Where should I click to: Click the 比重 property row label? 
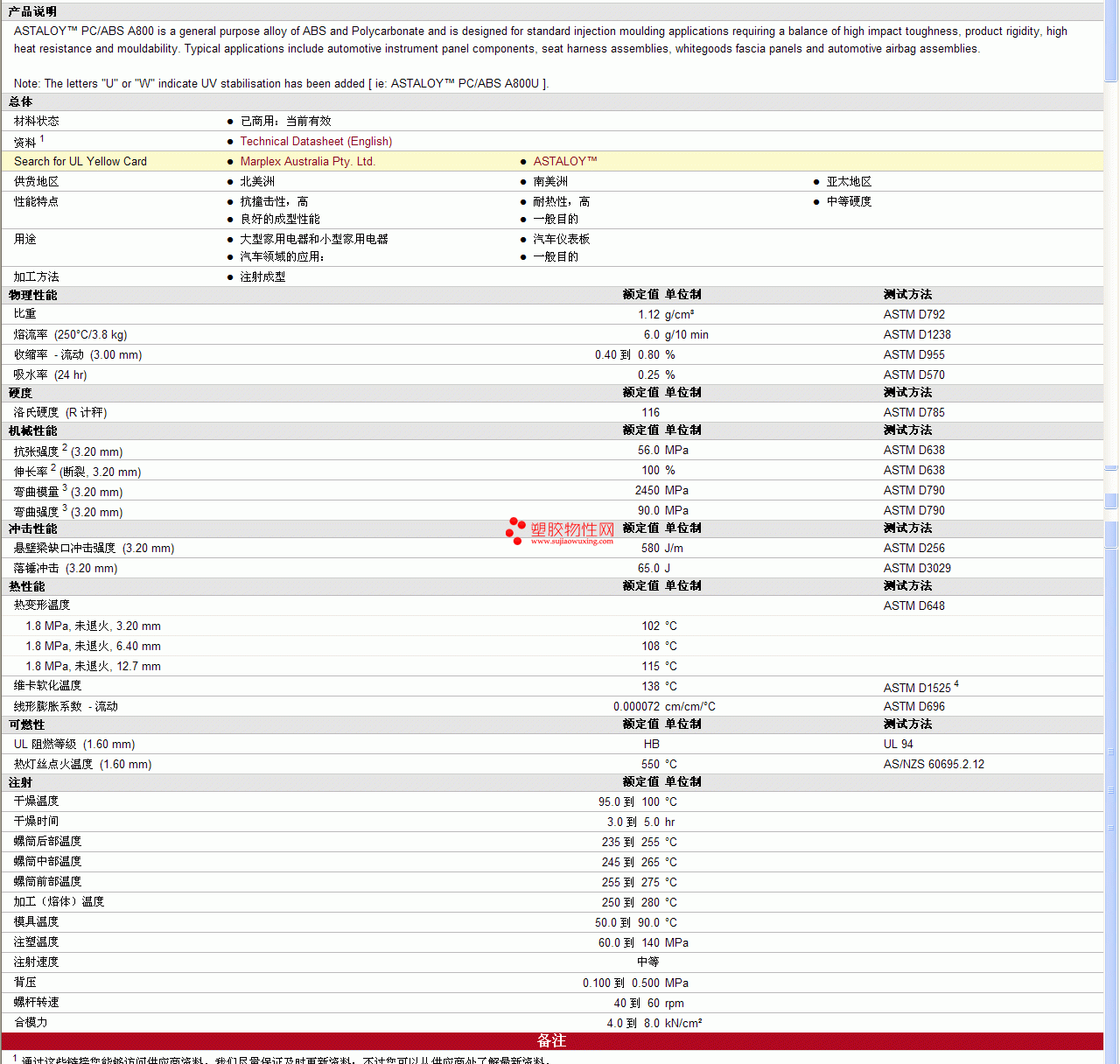[x=25, y=313]
